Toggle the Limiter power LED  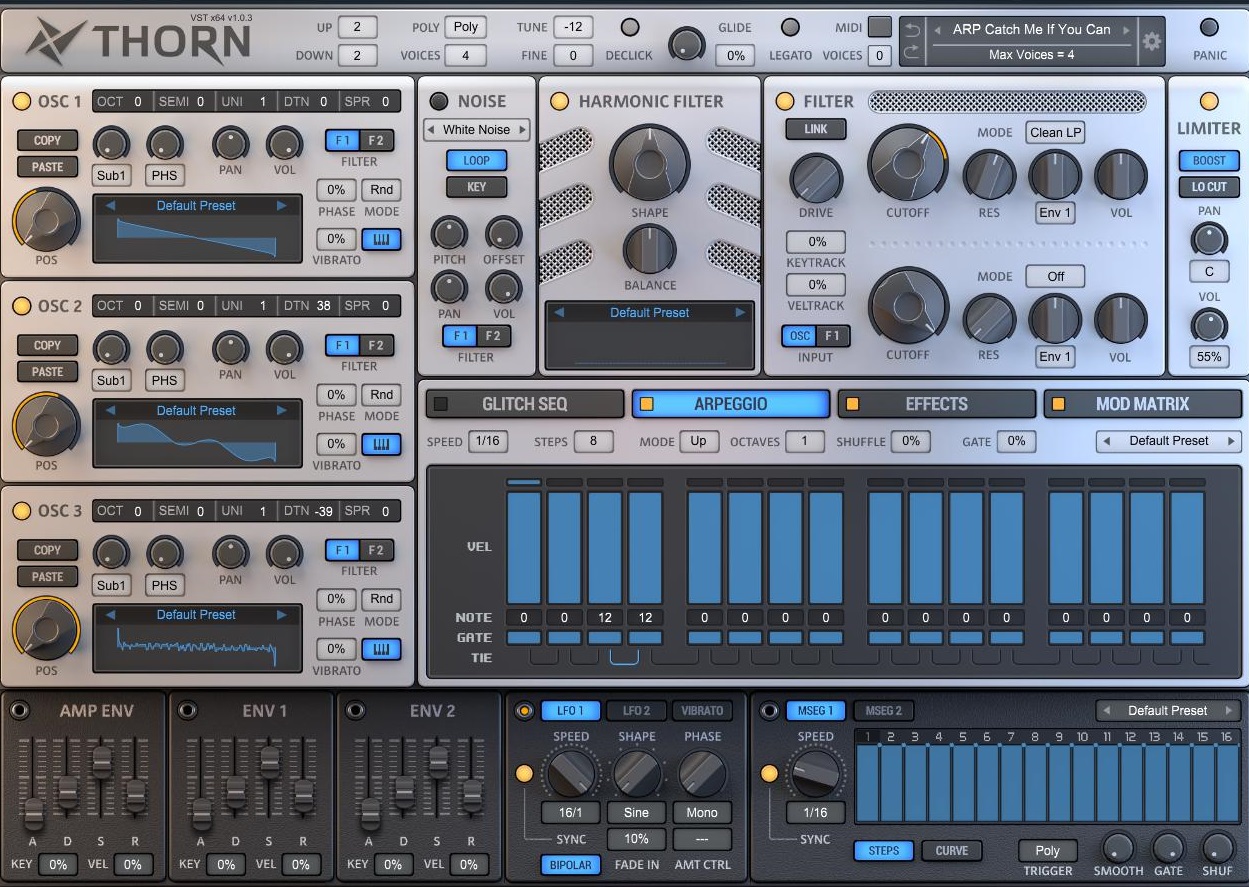coord(1209,101)
